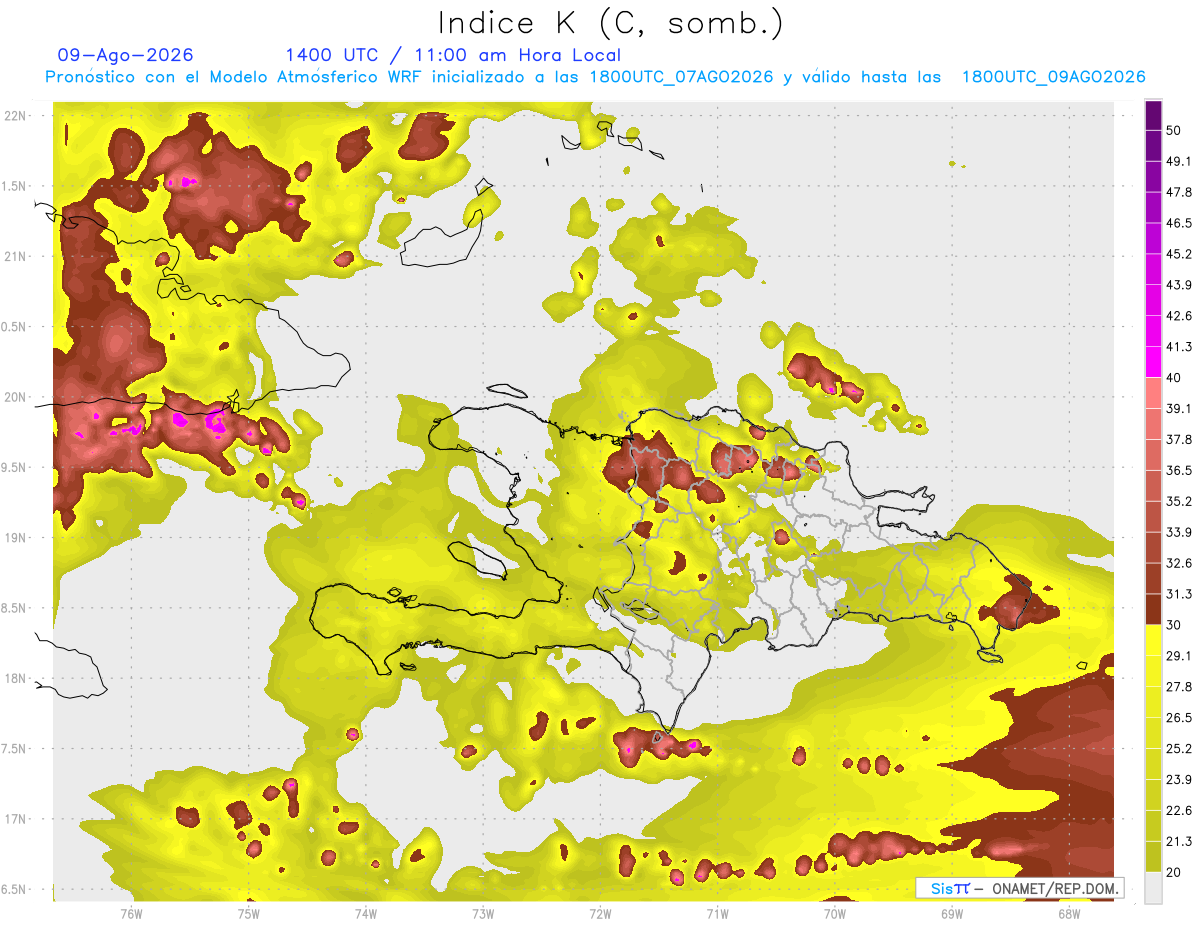Click the colorbar value "23.9"
The width and height of the screenshot is (1200, 927).
coord(1178,779)
